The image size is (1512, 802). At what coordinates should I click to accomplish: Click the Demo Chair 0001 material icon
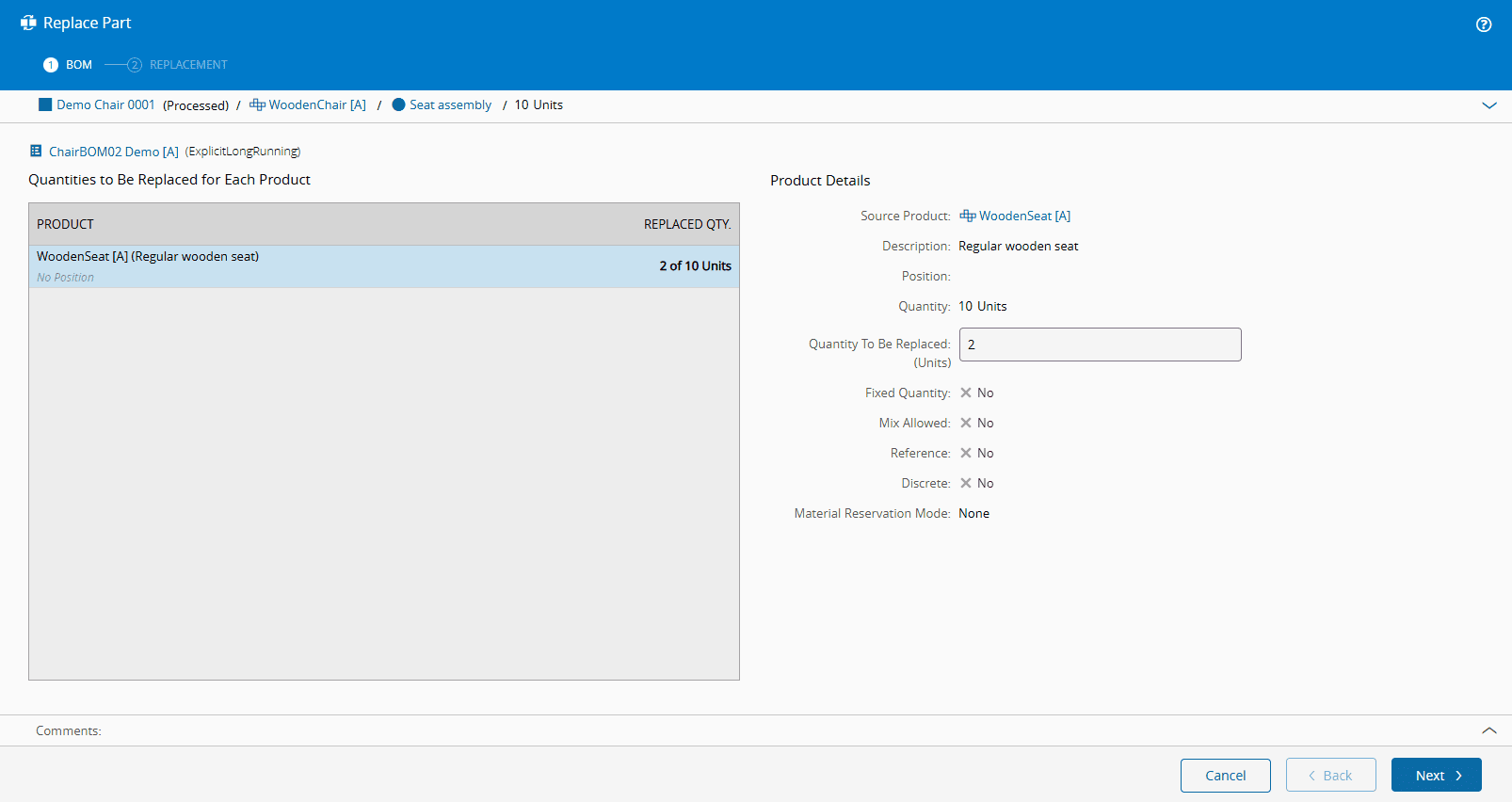(x=45, y=104)
